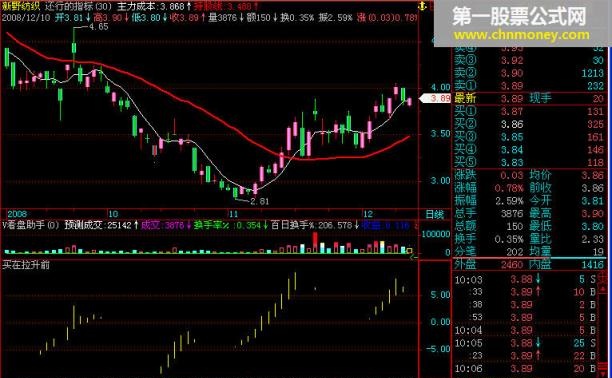Select the 10:05 trade tick row with 25 S
The height and width of the screenshot is (378, 612).
coord(526,343)
